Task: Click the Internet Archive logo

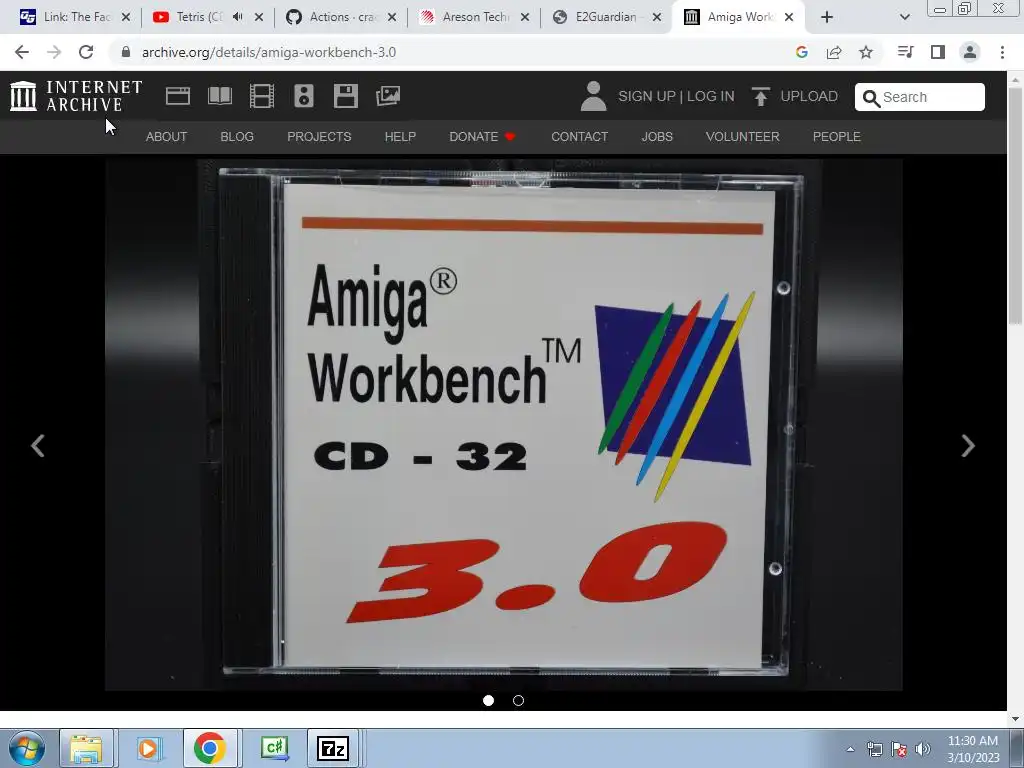Action: 76,96
